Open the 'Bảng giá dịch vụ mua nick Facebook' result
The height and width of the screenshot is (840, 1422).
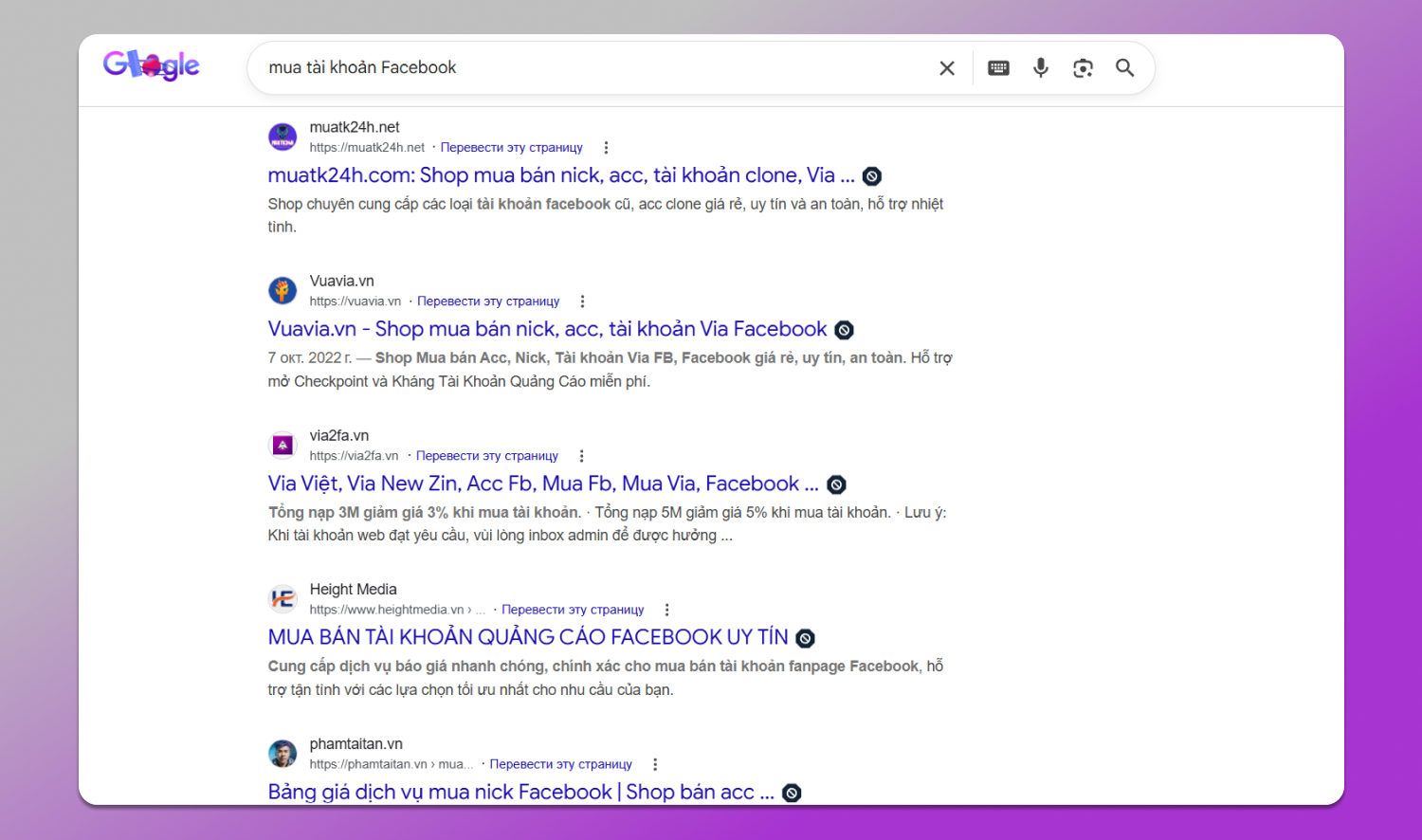(517, 792)
